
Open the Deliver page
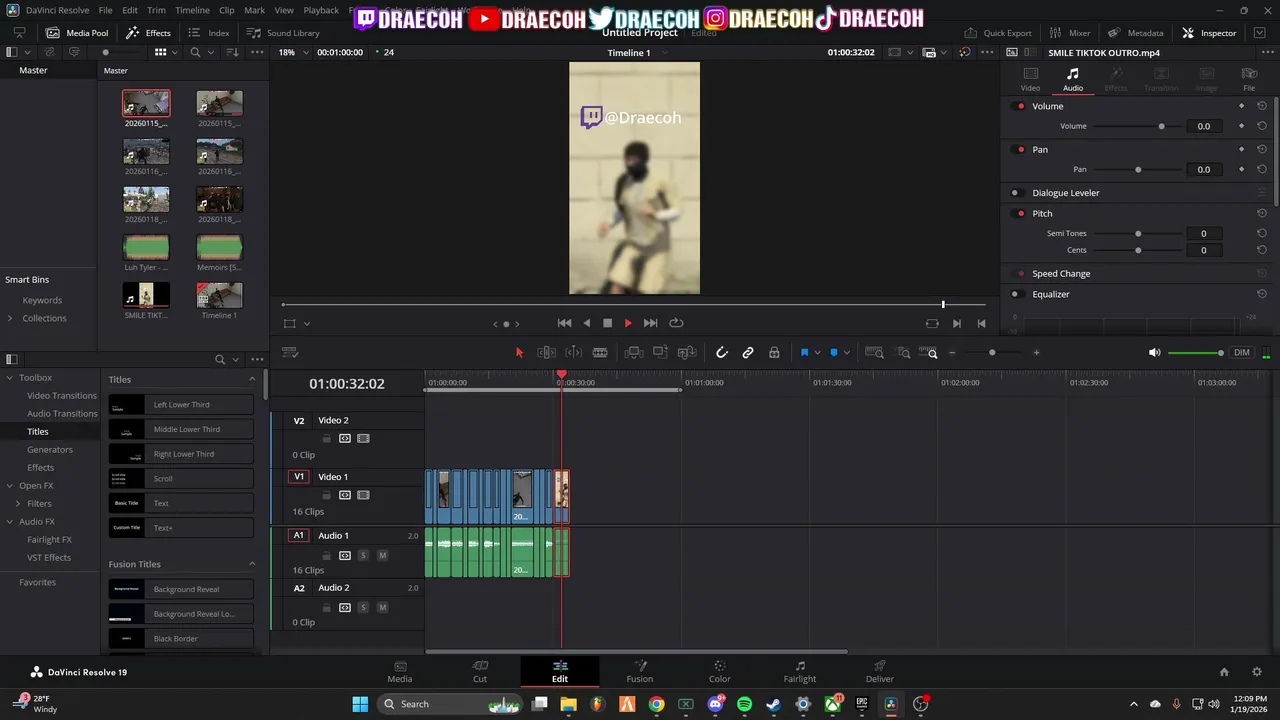[x=880, y=671]
